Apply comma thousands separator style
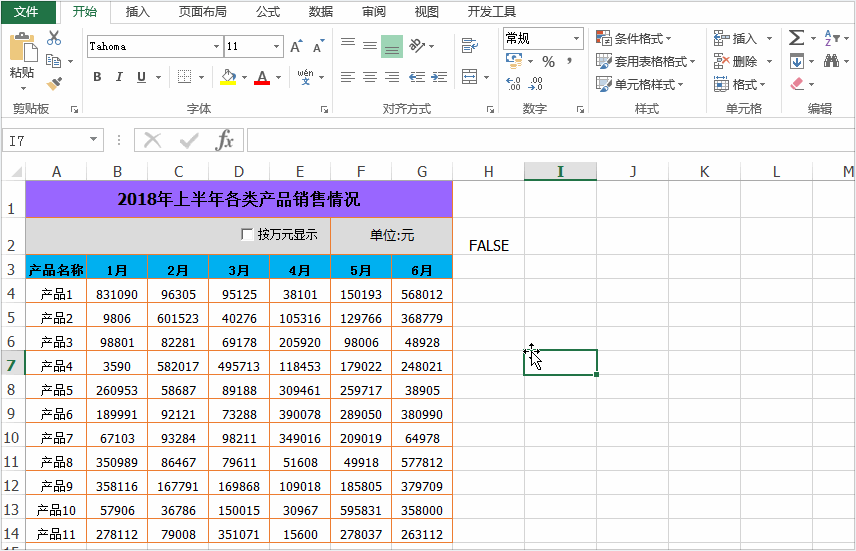The image size is (856, 551). click(x=569, y=61)
